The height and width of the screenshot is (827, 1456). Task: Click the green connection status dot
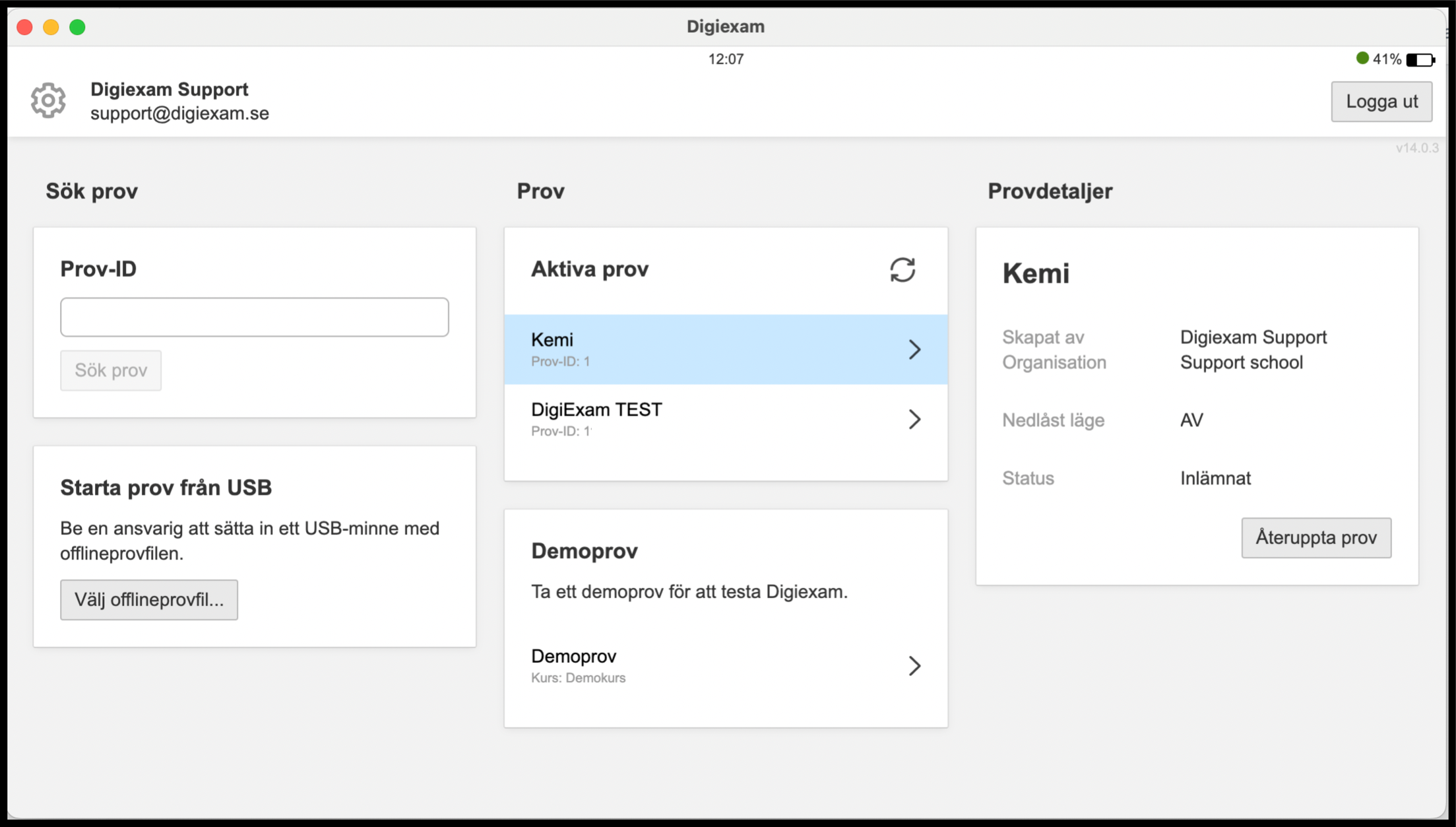(1362, 58)
